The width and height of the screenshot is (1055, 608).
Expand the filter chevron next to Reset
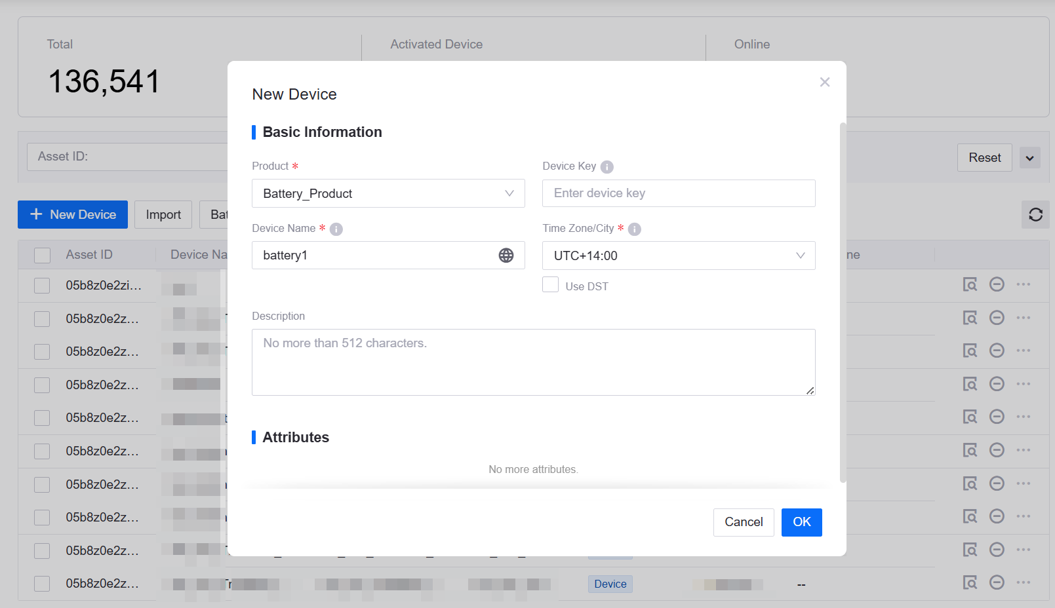pyautogui.click(x=1030, y=158)
